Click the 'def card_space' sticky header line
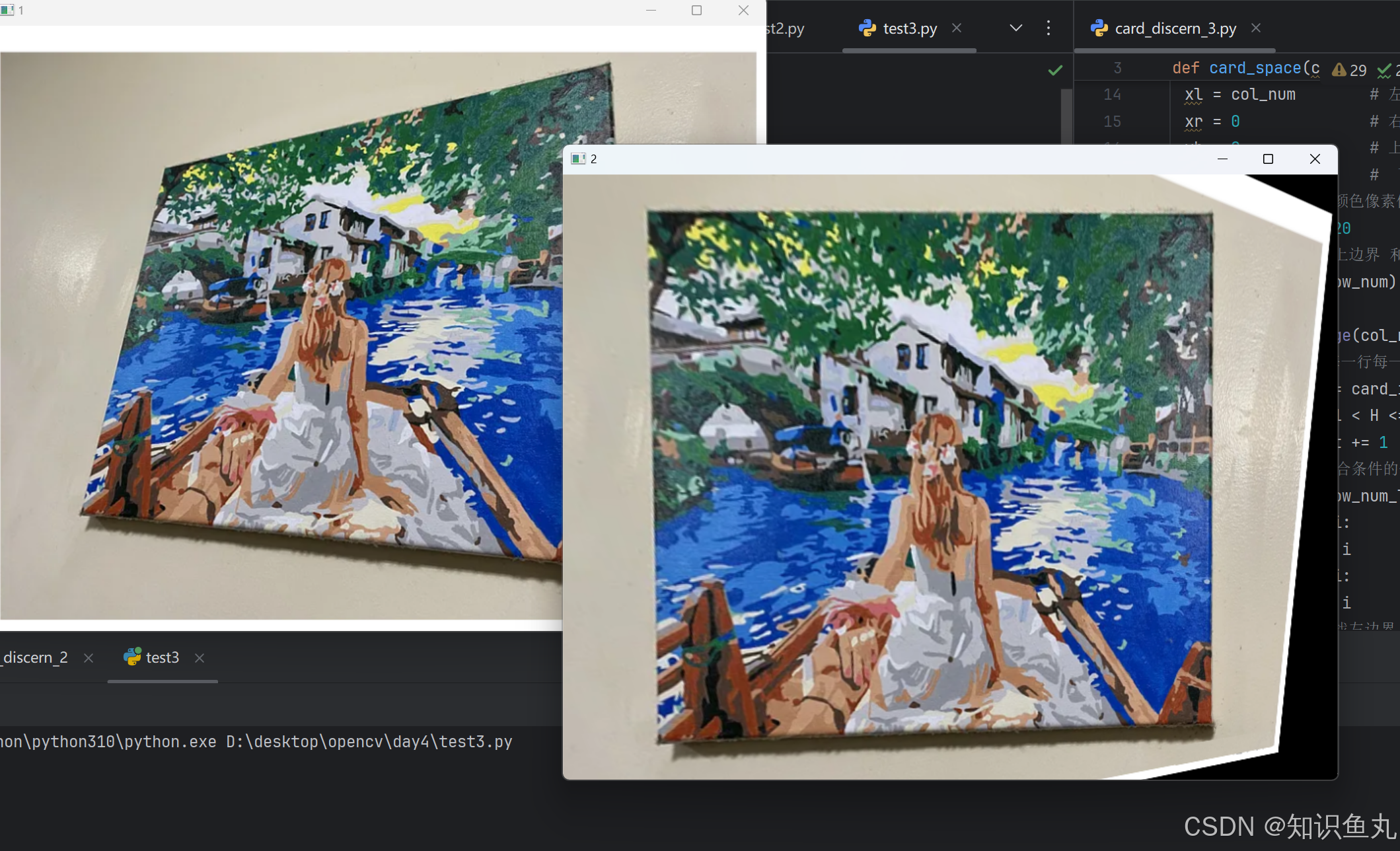The height and width of the screenshot is (851, 1400). tap(1245, 68)
